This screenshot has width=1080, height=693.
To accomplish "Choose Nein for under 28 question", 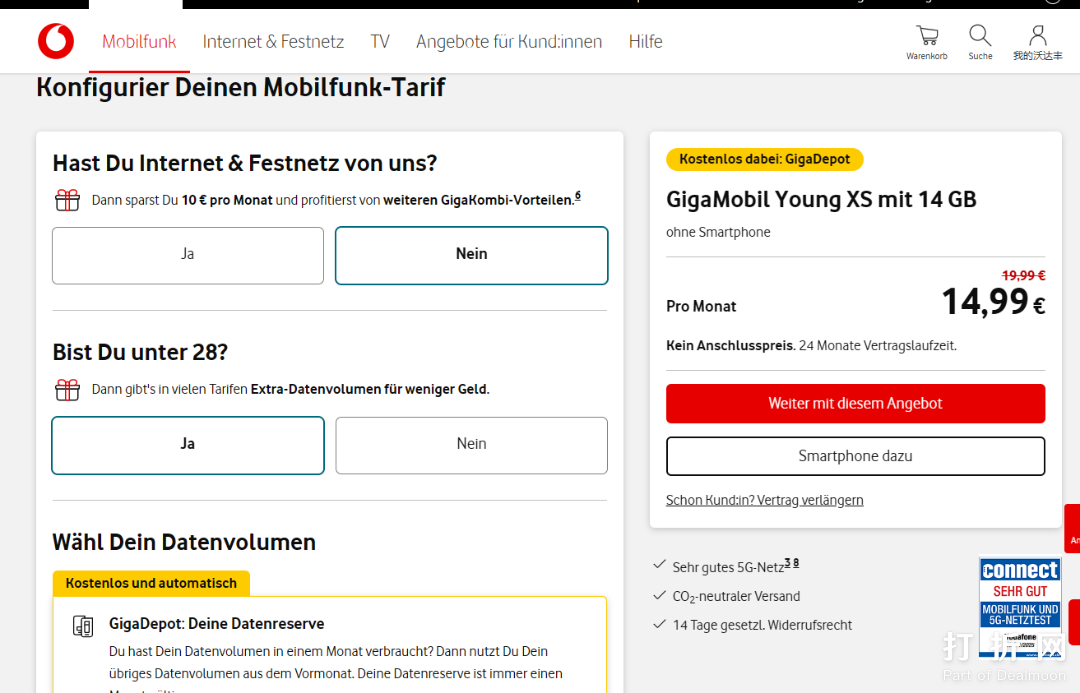I will [x=471, y=445].
